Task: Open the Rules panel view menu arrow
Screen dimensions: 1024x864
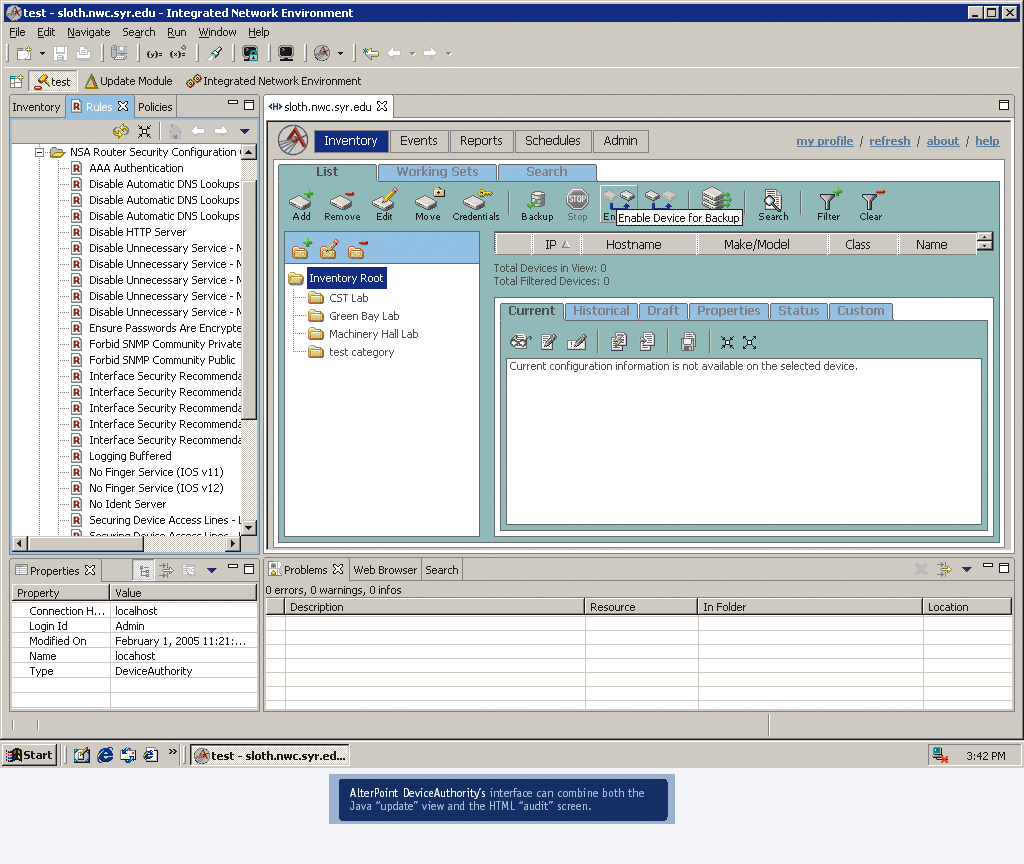Action: pos(244,131)
